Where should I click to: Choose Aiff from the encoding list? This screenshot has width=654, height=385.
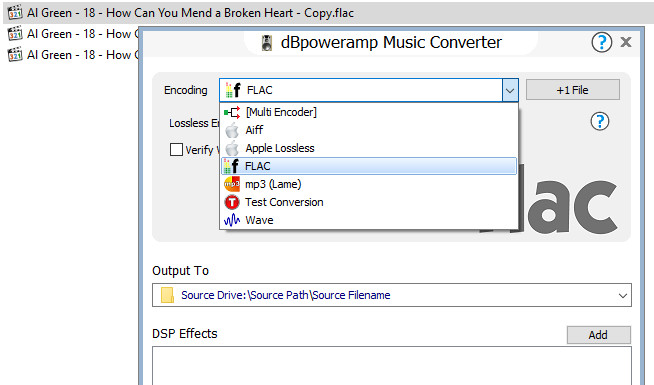369,130
